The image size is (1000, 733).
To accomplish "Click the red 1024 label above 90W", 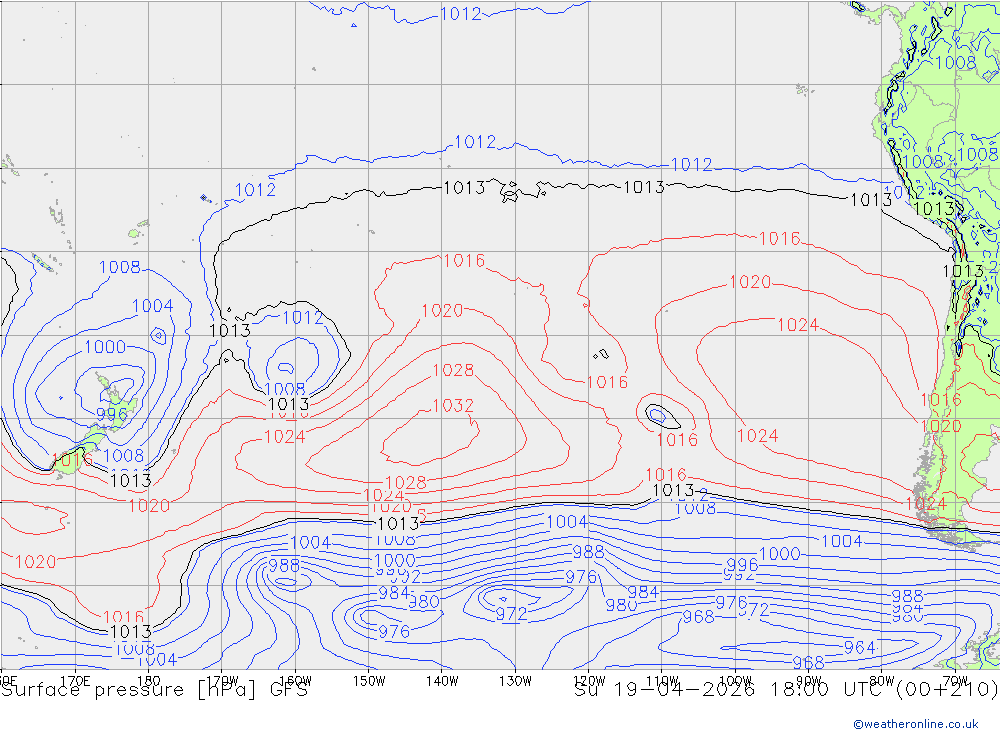I will (x=798, y=325).
